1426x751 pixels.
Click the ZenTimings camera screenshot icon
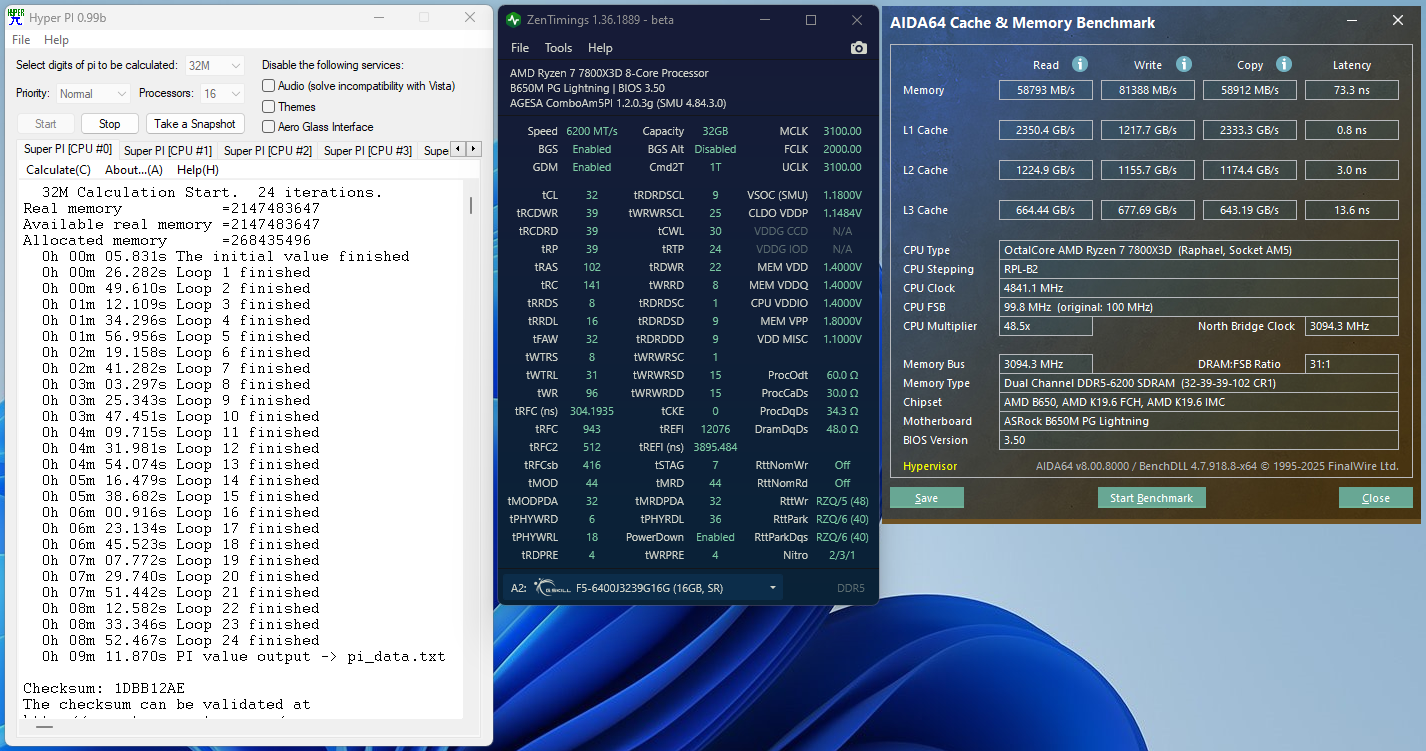(x=858, y=48)
